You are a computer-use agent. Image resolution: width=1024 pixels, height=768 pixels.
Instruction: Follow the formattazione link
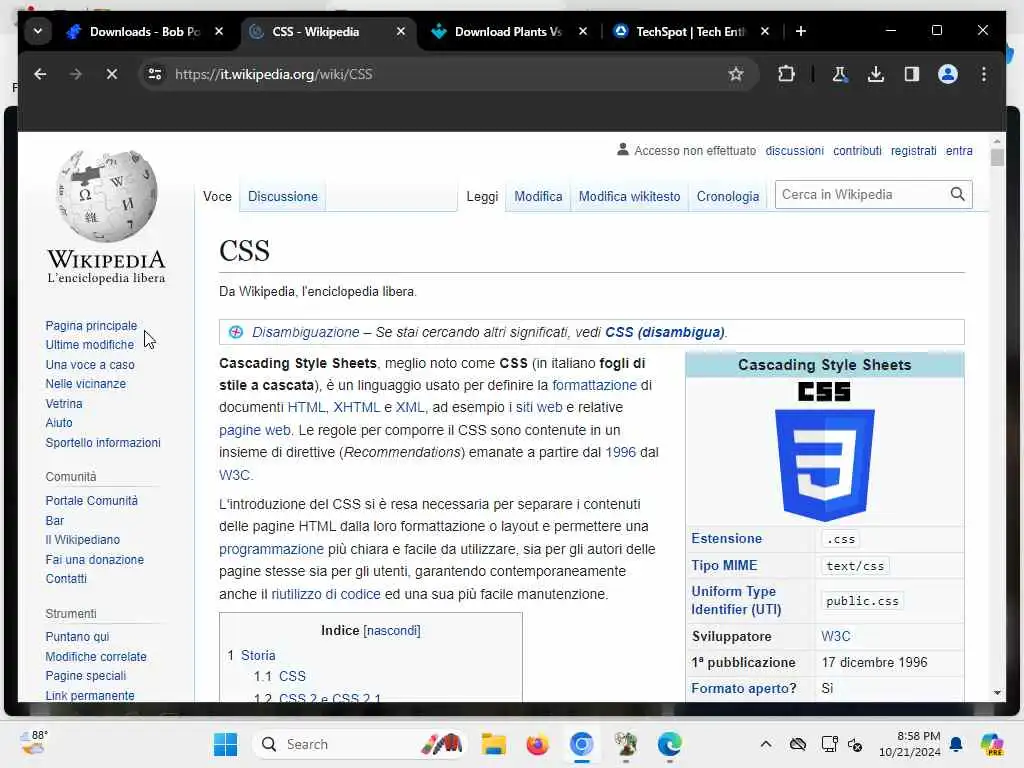[x=594, y=385]
